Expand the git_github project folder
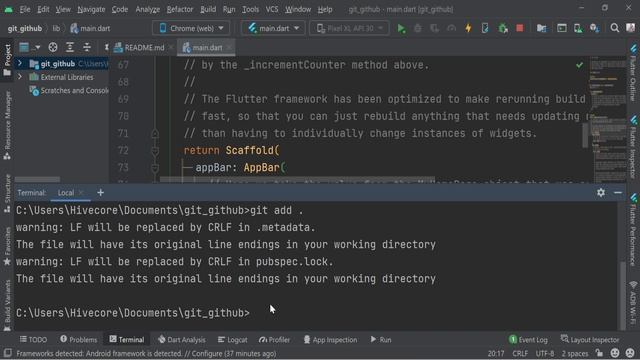Screen dimensions: 640x360 20,63
